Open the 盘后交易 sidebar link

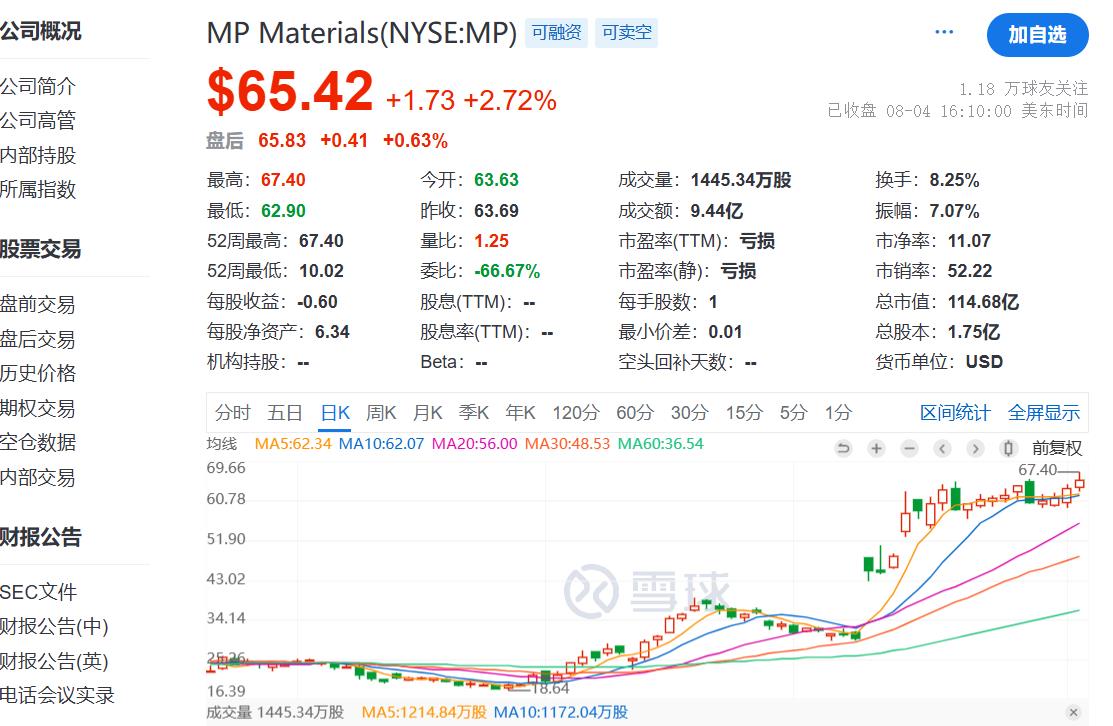38,339
